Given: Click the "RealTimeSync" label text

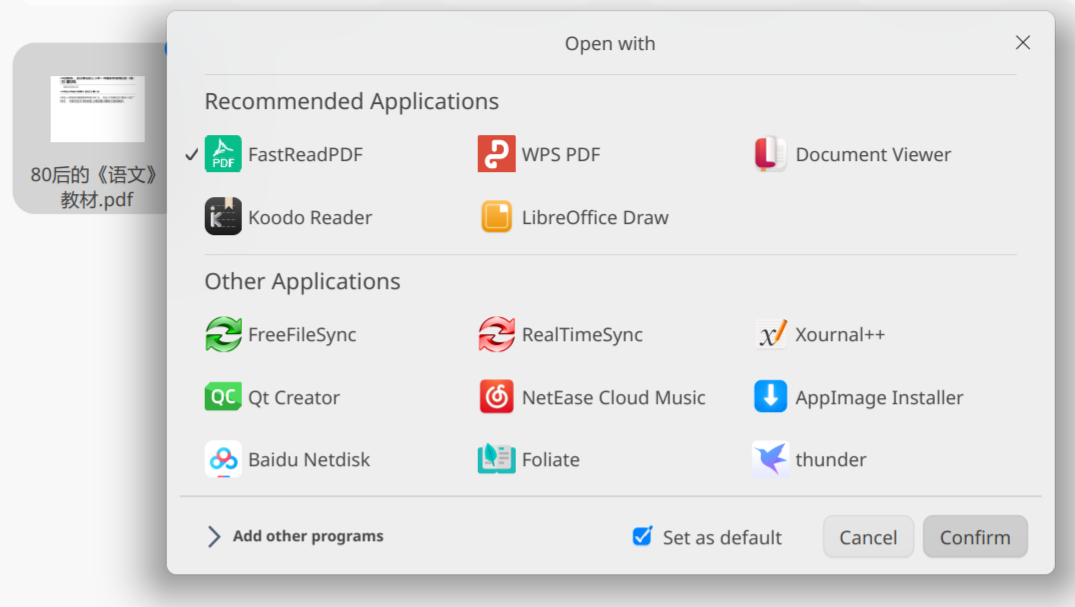Looking at the screenshot, I should coord(582,335).
